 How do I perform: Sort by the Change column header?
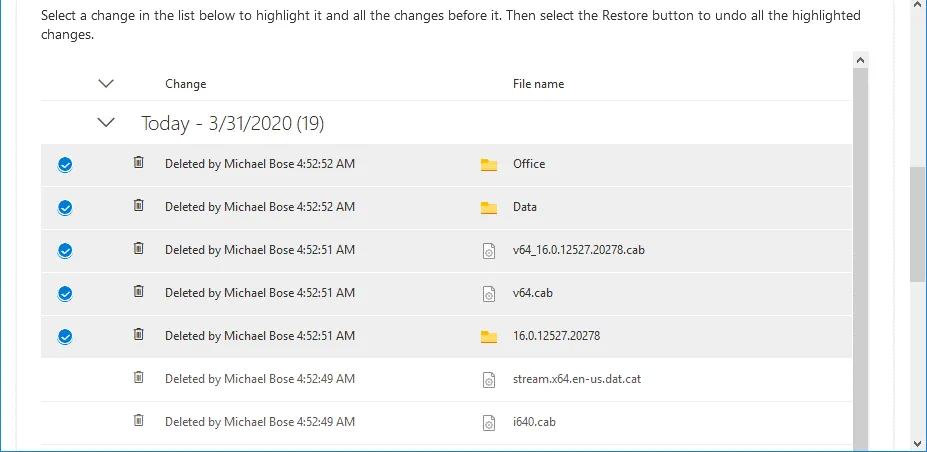tap(185, 84)
